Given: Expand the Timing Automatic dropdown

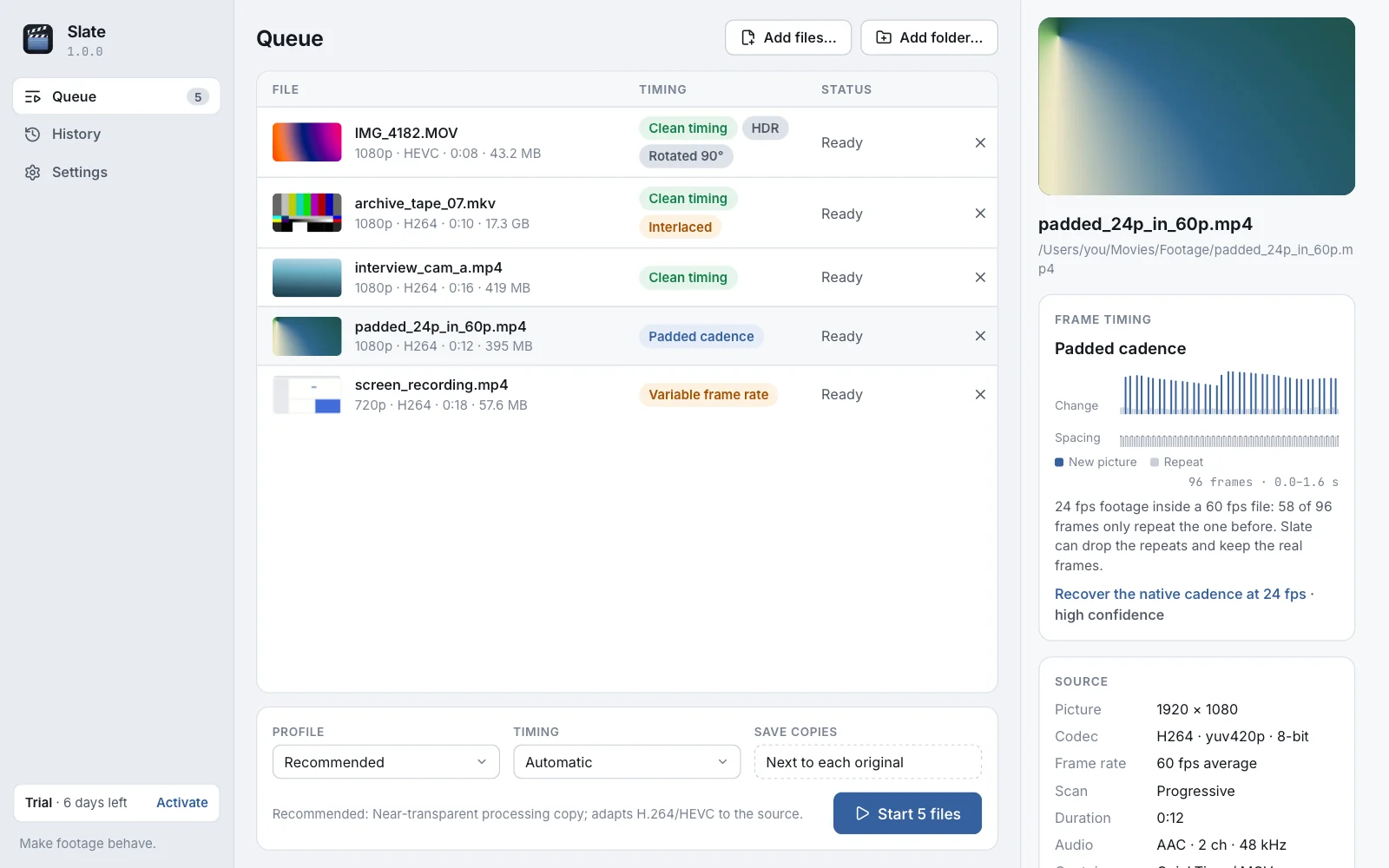Looking at the screenshot, I should pos(627,762).
